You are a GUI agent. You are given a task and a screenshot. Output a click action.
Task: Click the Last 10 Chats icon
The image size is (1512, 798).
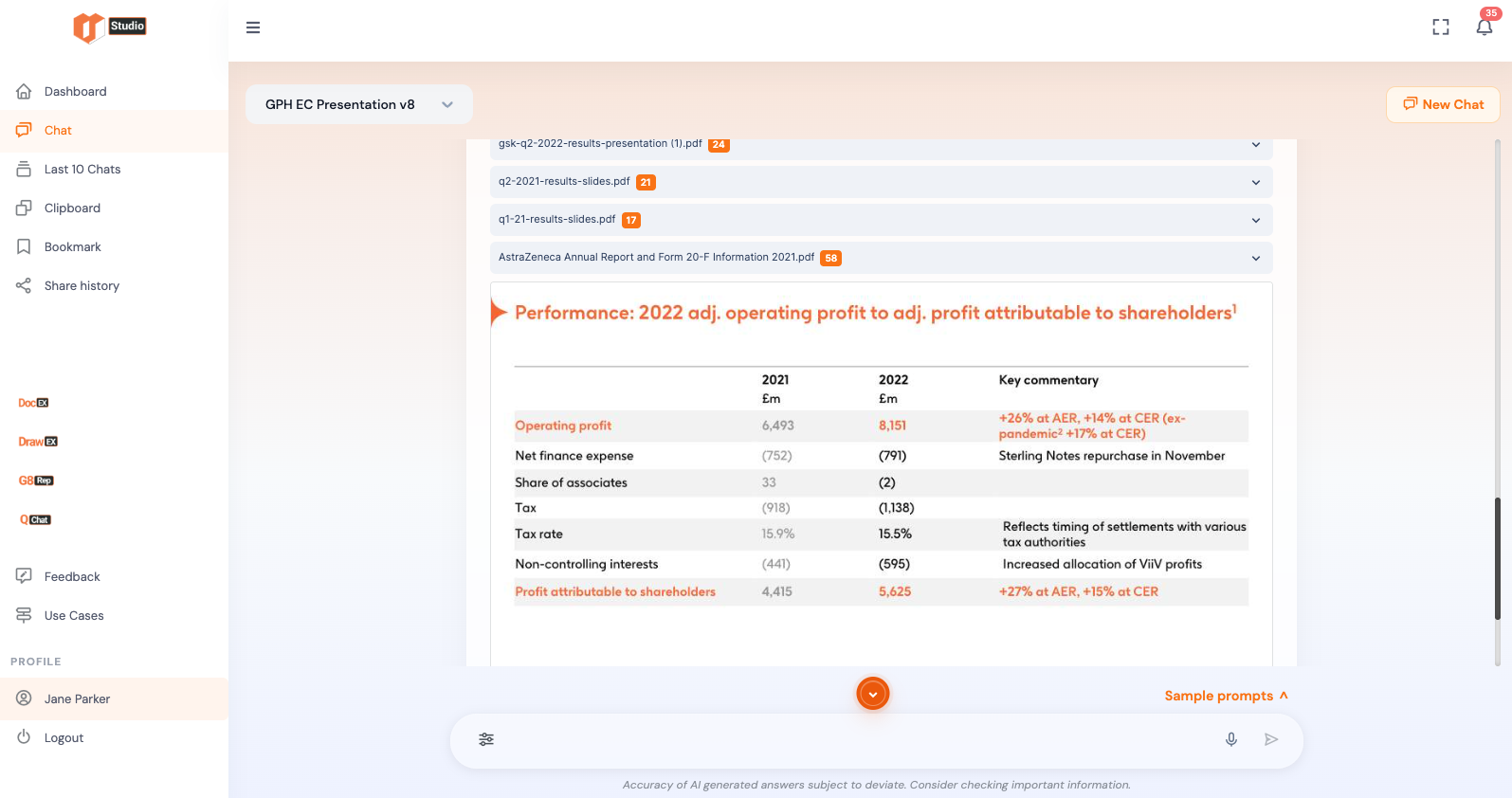point(24,170)
